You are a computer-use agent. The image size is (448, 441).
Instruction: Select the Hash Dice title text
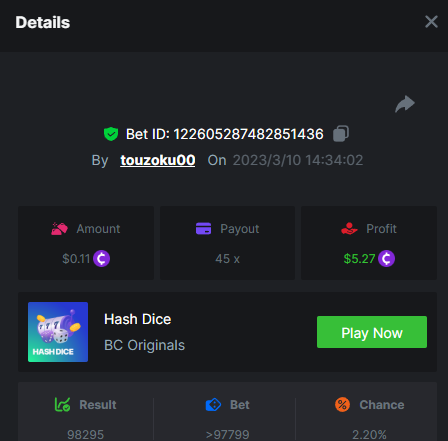138,319
